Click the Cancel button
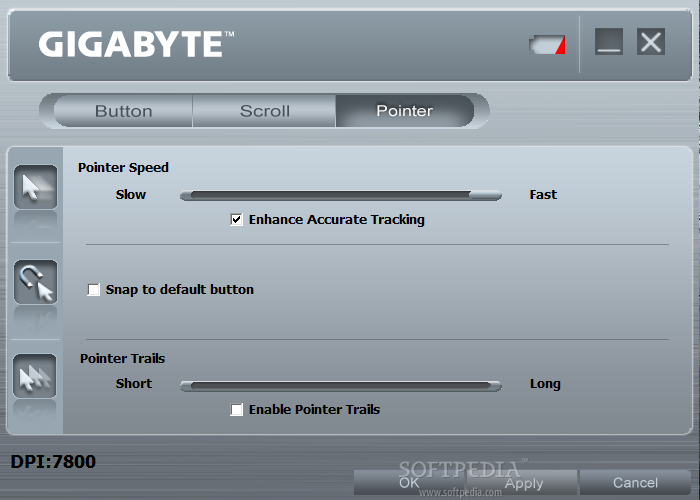 (635, 483)
